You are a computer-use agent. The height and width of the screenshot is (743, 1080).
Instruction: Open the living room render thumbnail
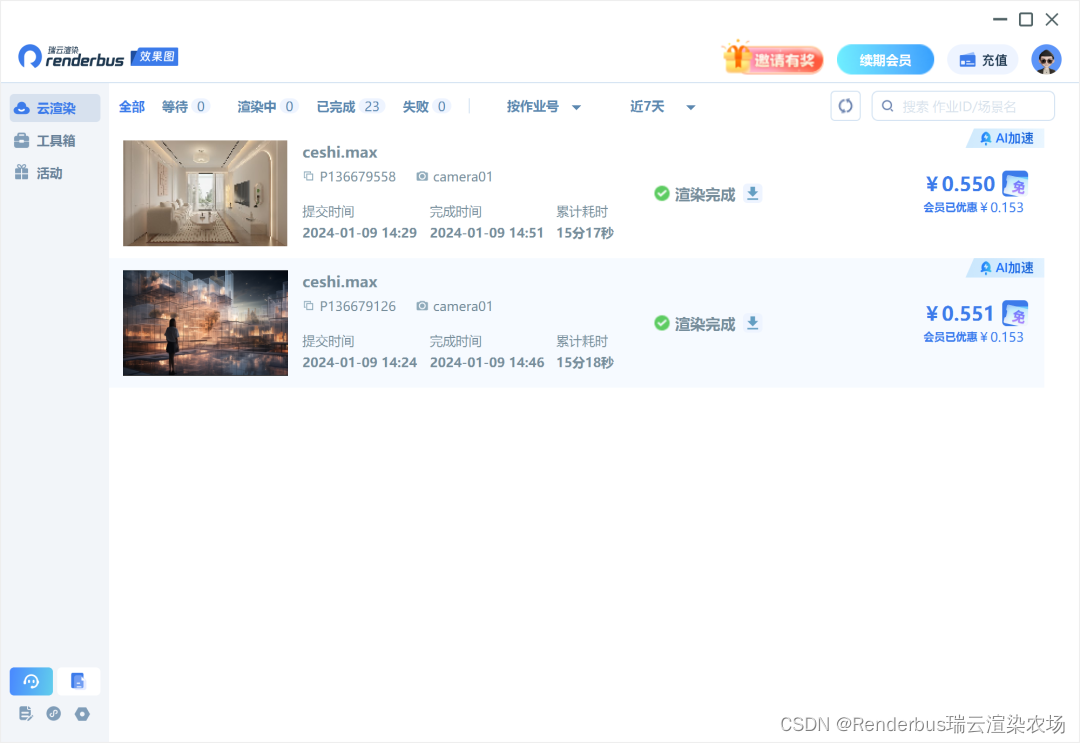[205, 193]
